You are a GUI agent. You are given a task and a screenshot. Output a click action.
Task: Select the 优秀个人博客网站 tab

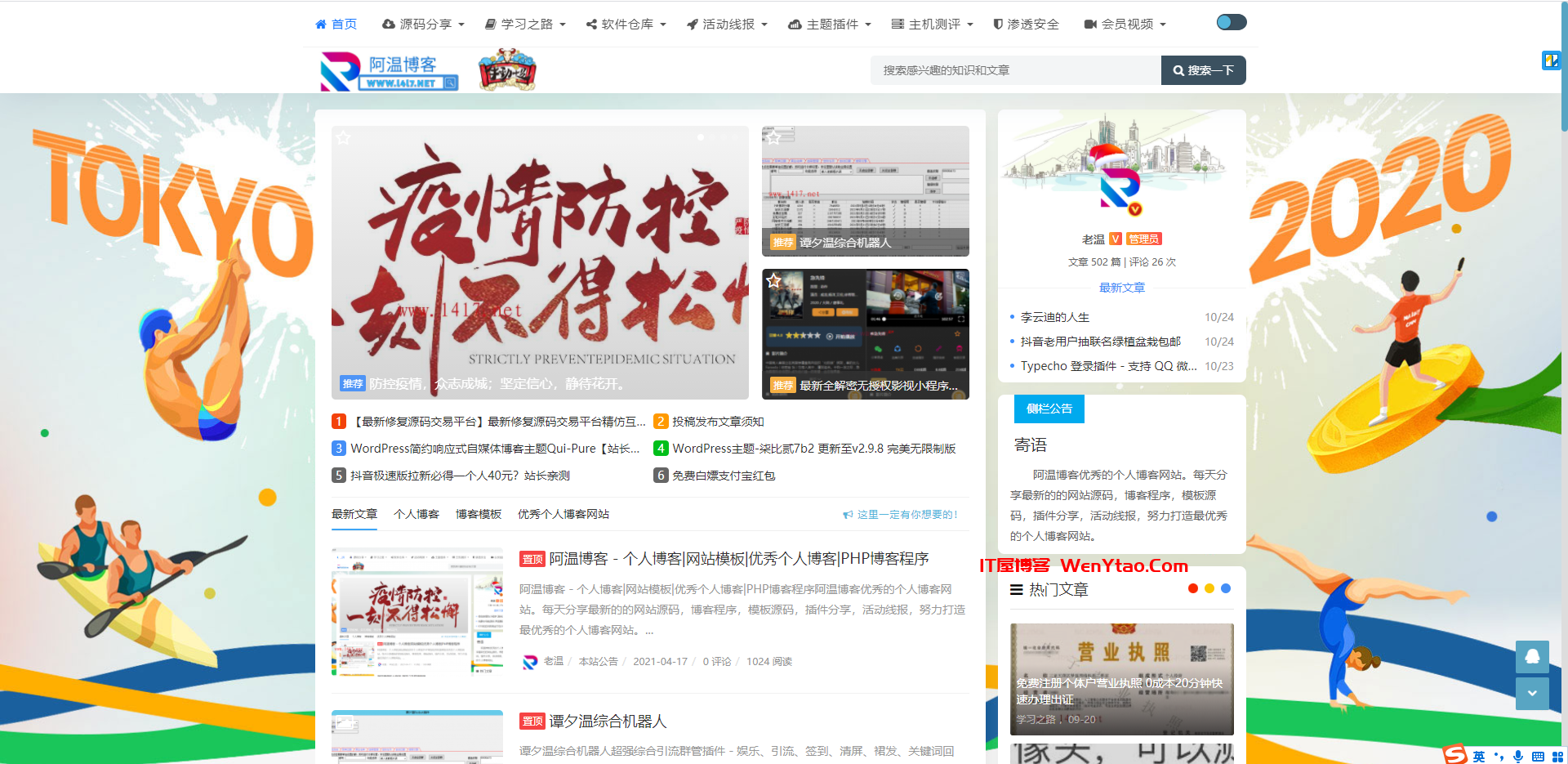click(563, 514)
